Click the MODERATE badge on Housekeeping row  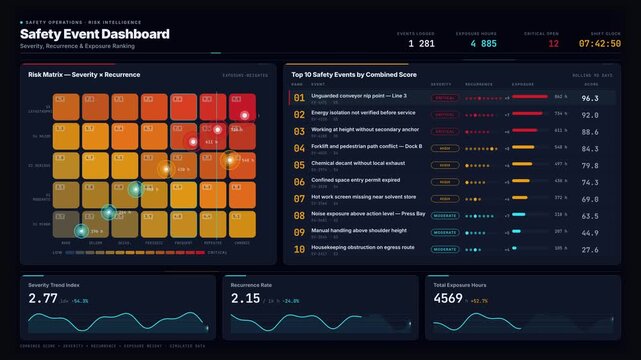click(x=445, y=249)
